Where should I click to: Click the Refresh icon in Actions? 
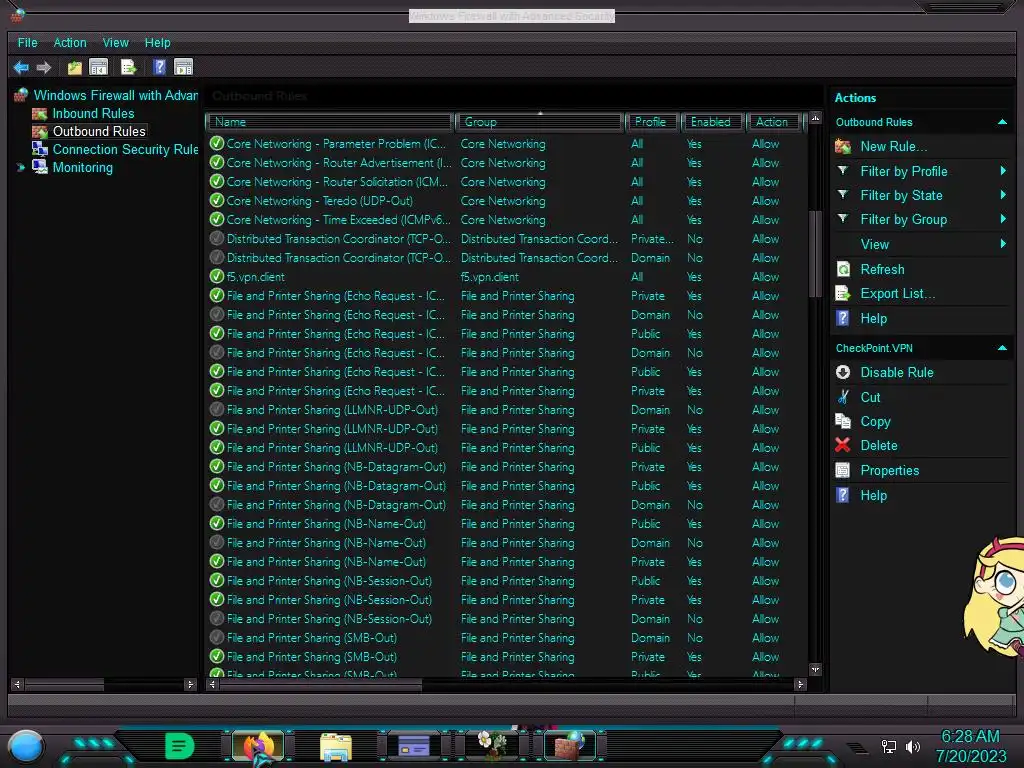843,269
